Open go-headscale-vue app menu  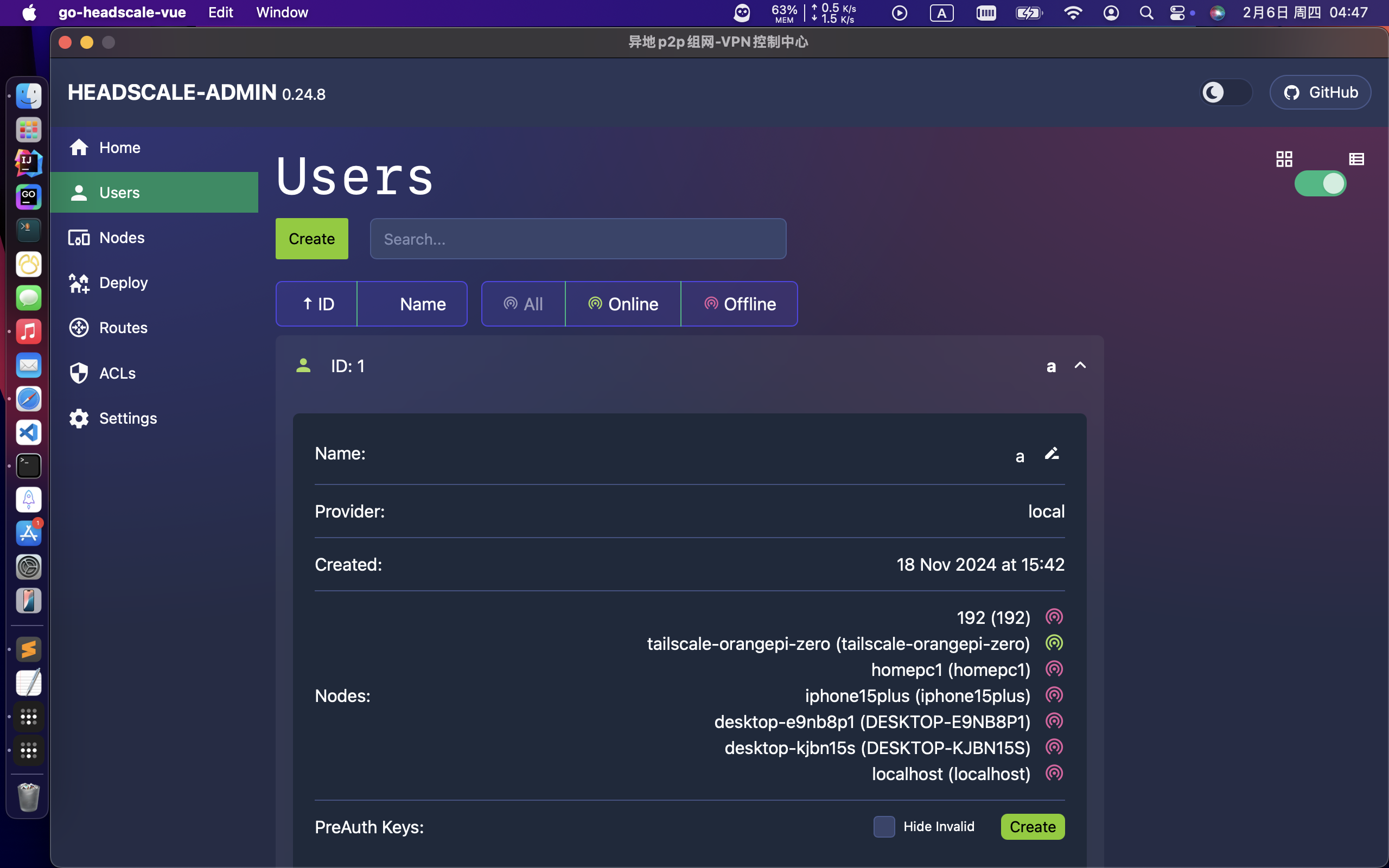pos(122,12)
